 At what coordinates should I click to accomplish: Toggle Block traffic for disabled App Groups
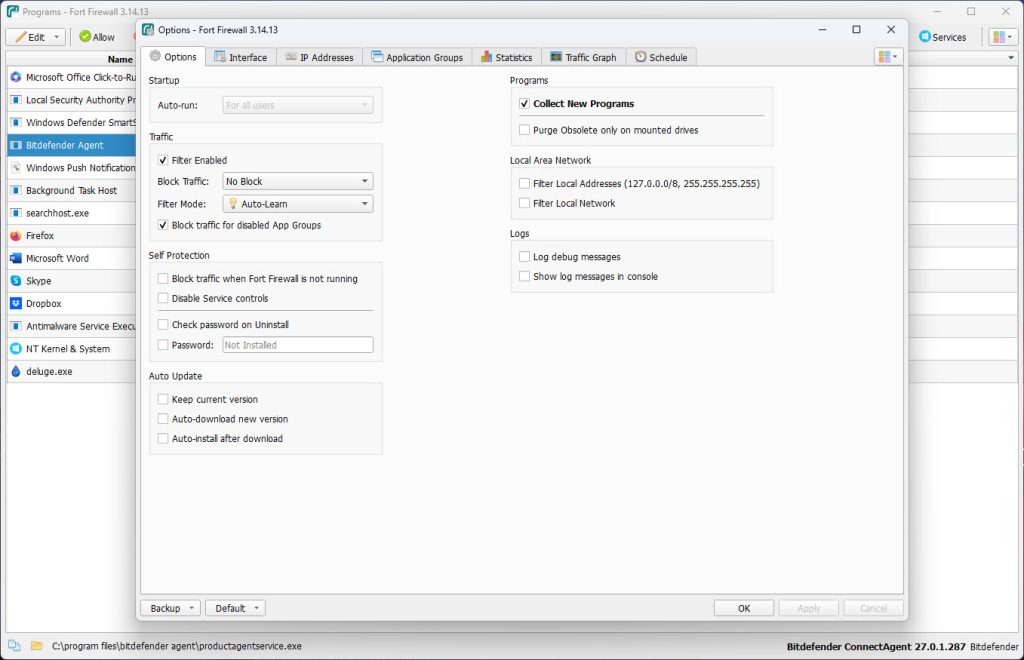pos(163,225)
